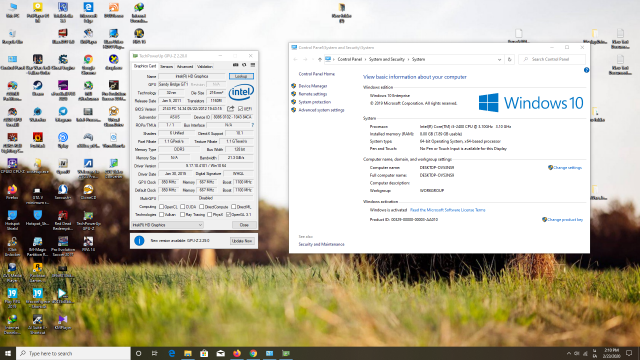Click the Close button in GPU-Z

pyautogui.click(x=244, y=225)
